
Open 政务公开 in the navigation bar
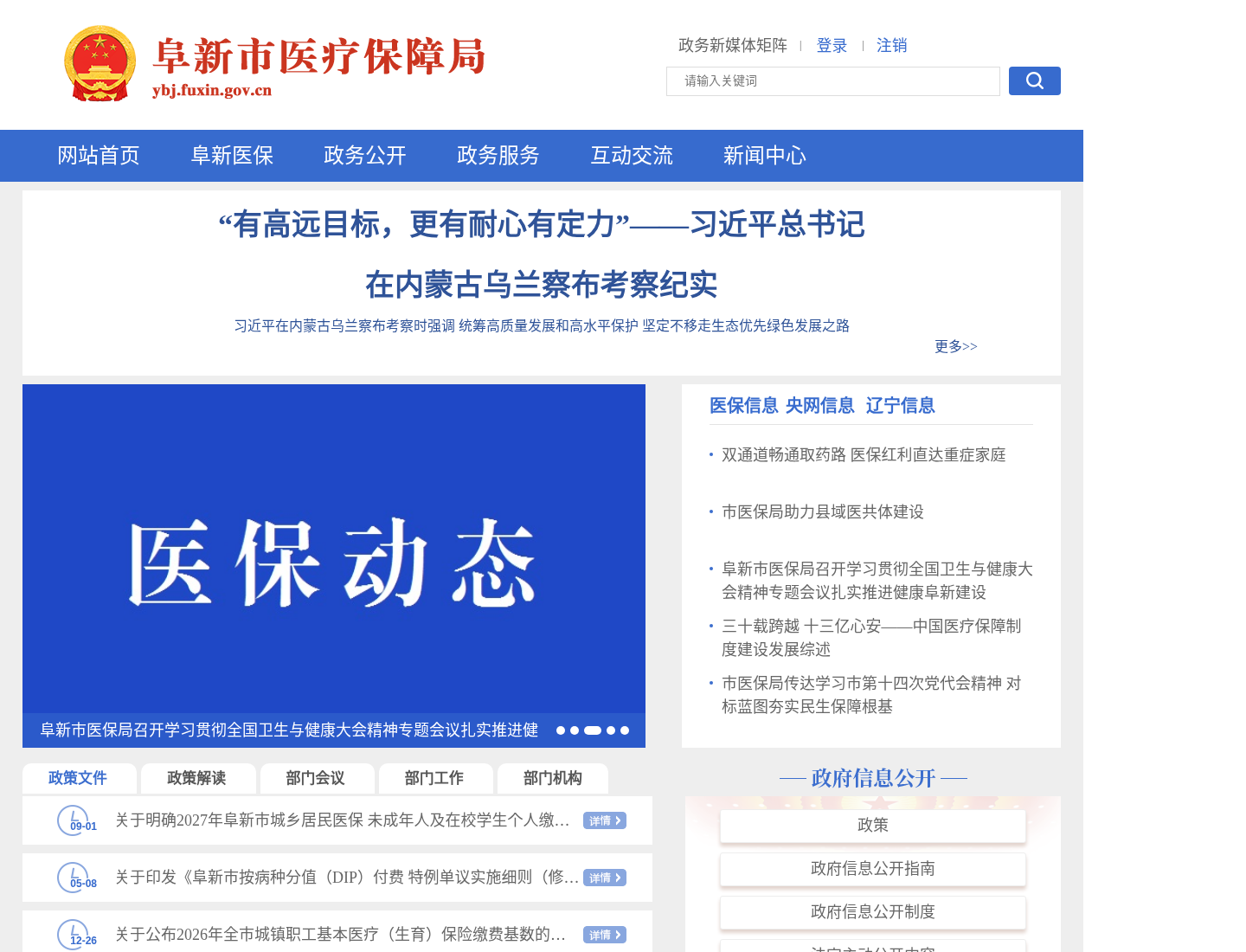[x=365, y=156]
